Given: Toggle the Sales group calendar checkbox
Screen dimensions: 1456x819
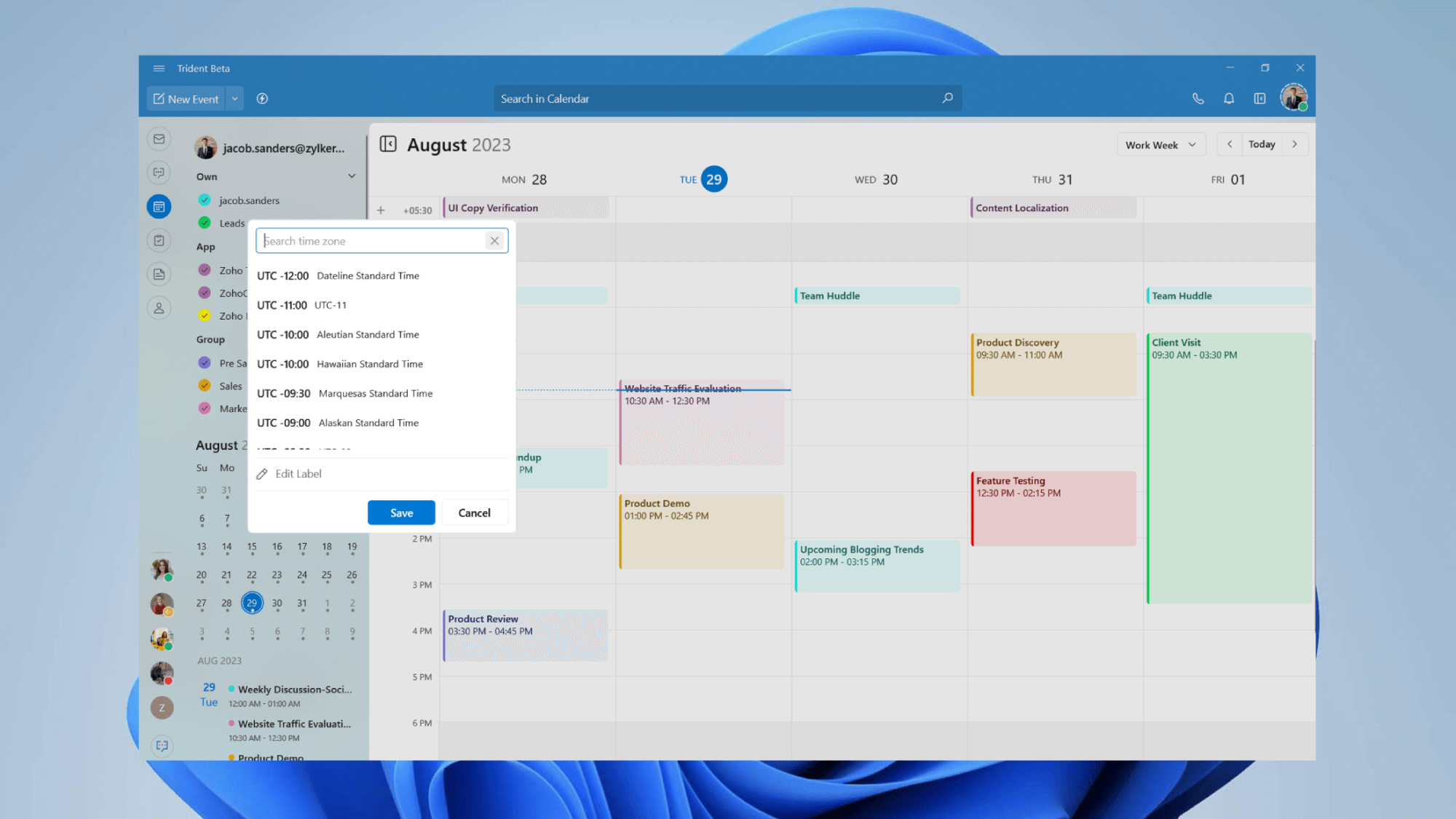Looking at the screenshot, I should pyautogui.click(x=205, y=386).
